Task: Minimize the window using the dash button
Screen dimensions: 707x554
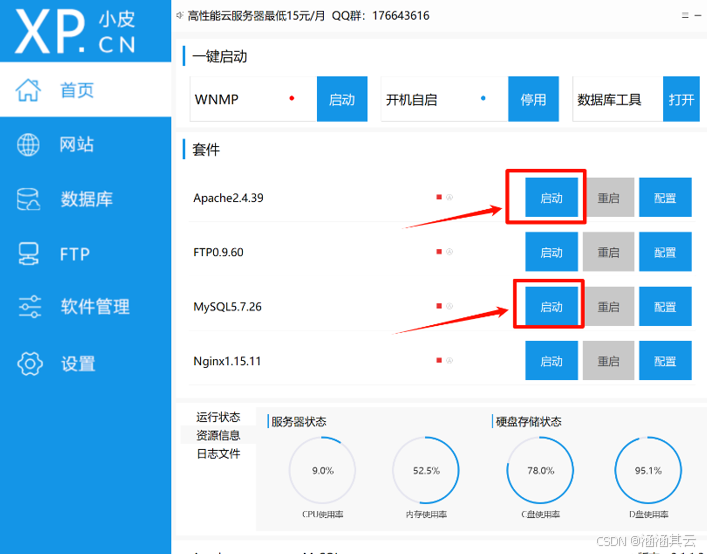Action: click(698, 16)
